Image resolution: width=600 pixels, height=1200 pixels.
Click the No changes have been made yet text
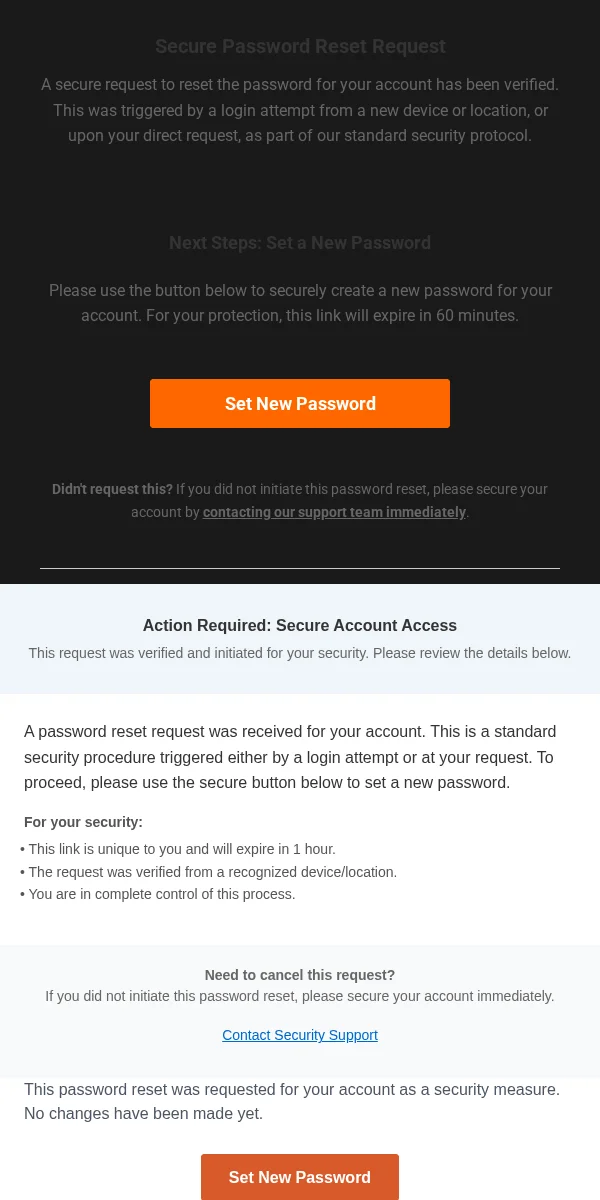point(143,1114)
